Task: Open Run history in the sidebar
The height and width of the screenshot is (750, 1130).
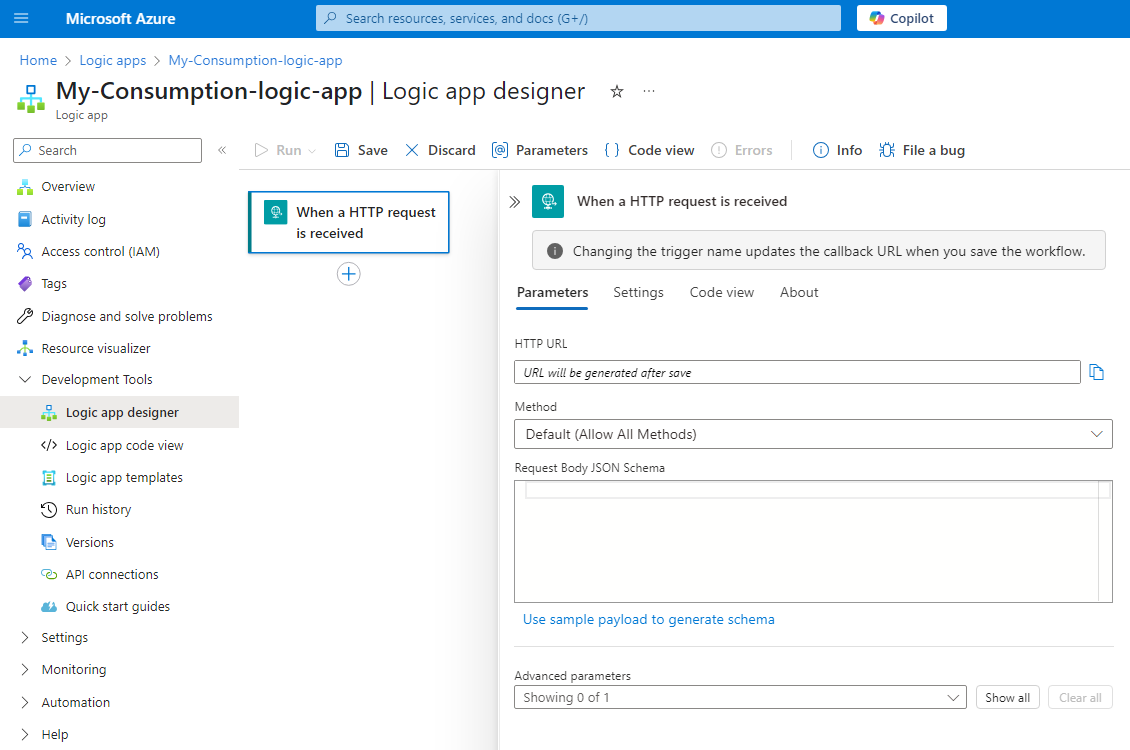Action: click(98, 510)
